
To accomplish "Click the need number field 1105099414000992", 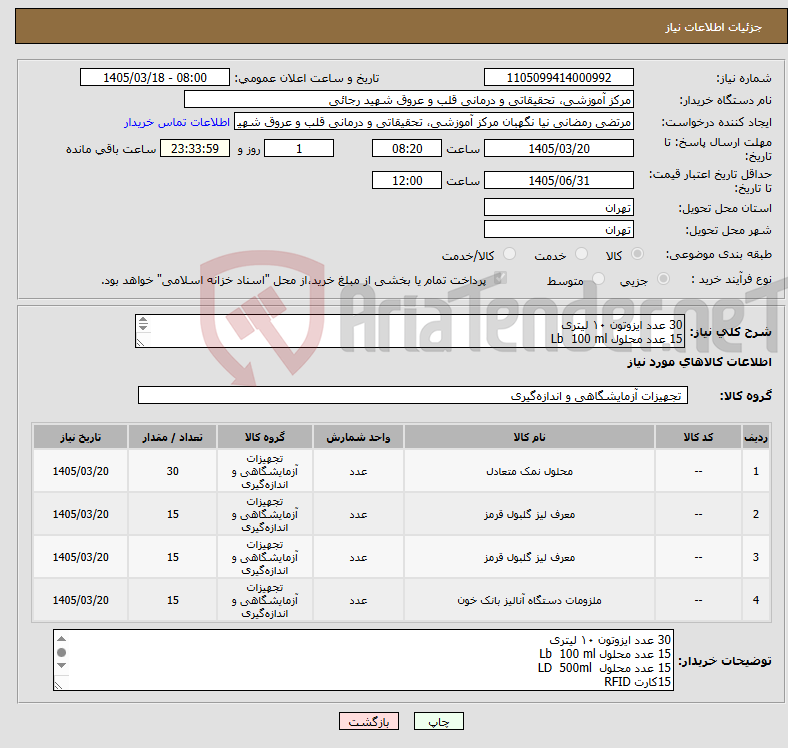I will click(558, 77).
